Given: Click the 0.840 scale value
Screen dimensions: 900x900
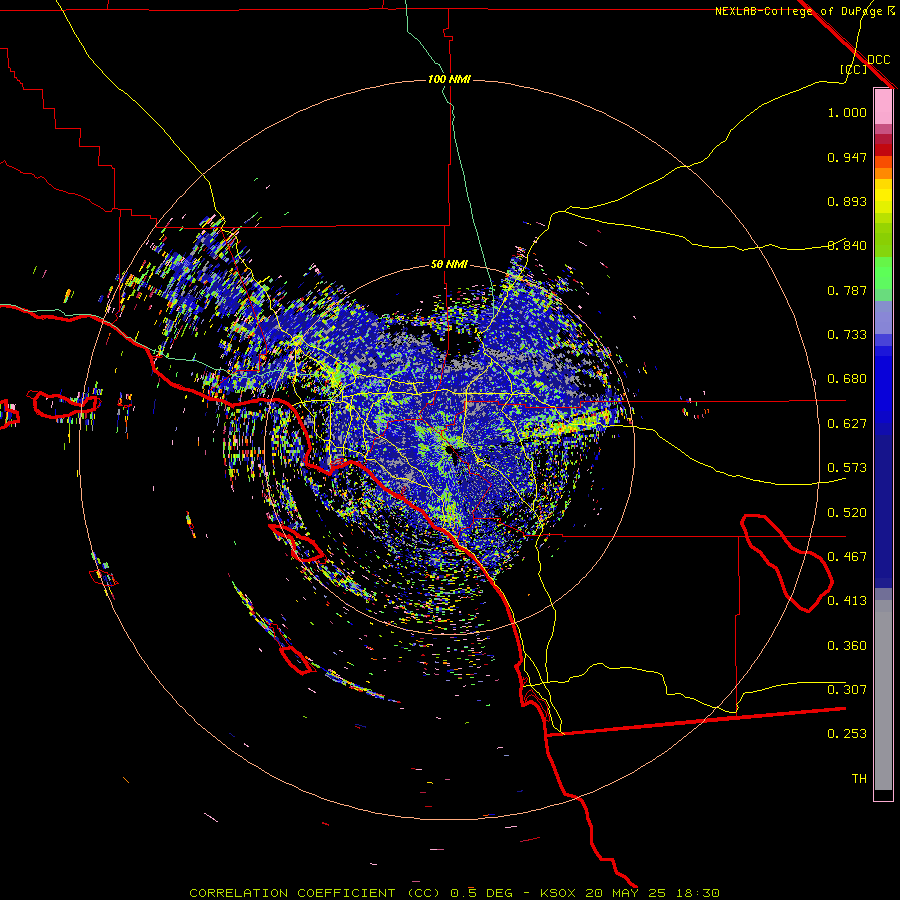Looking at the screenshot, I should (x=847, y=246).
